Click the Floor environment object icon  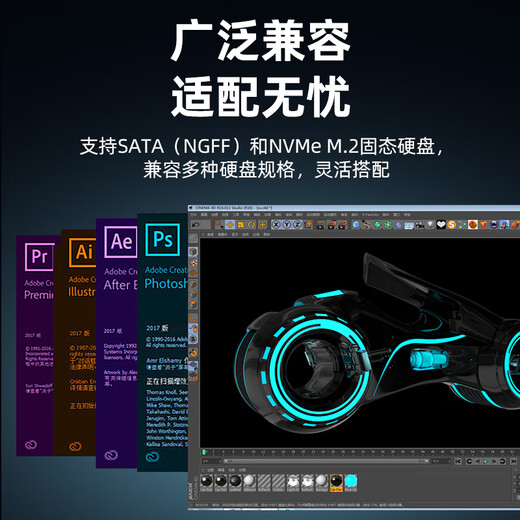coord(409,225)
